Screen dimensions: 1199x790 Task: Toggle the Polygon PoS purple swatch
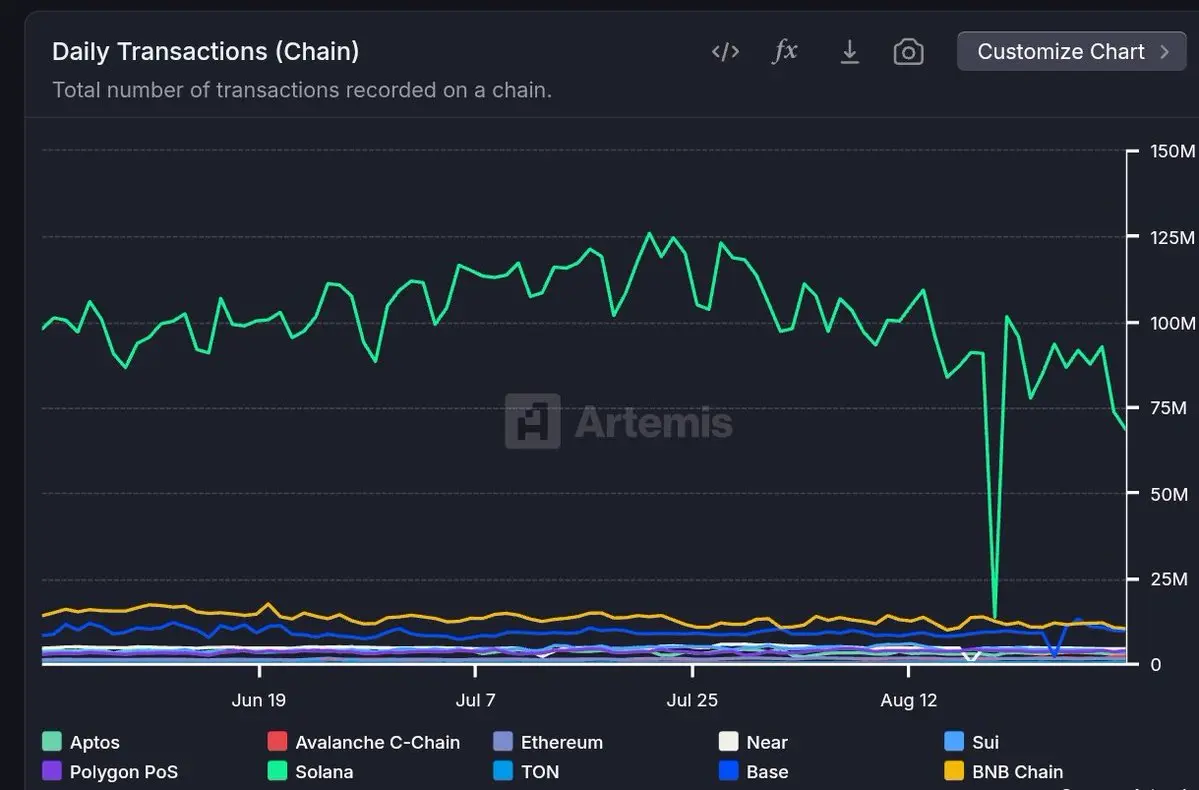(52, 771)
